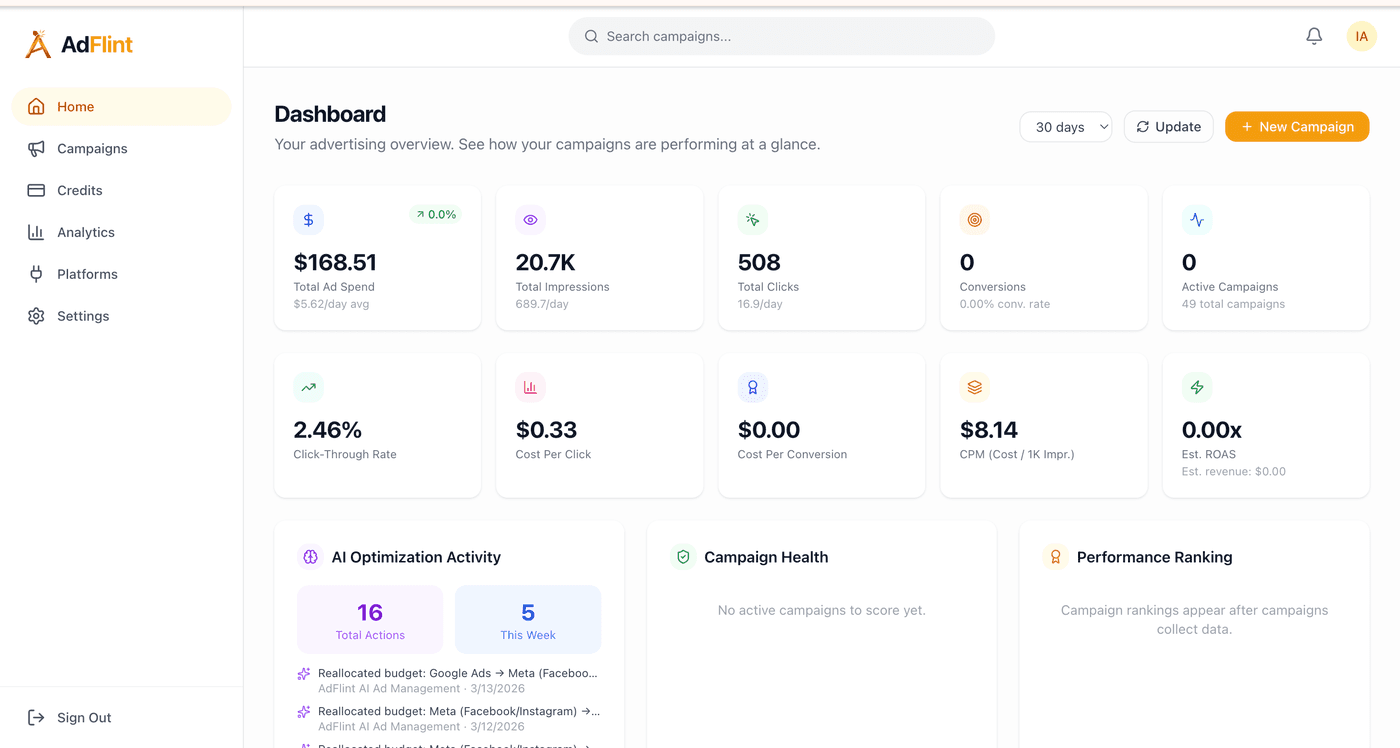Navigate to the Platforms section
The height and width of the screenshot is (748, 1400).
[x=85, y=273]
